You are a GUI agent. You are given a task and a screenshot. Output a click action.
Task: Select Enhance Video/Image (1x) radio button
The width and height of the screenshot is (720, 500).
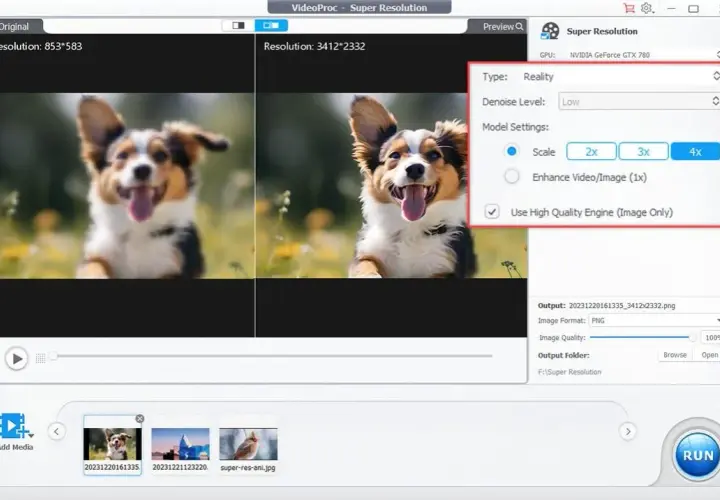[512, 176]
